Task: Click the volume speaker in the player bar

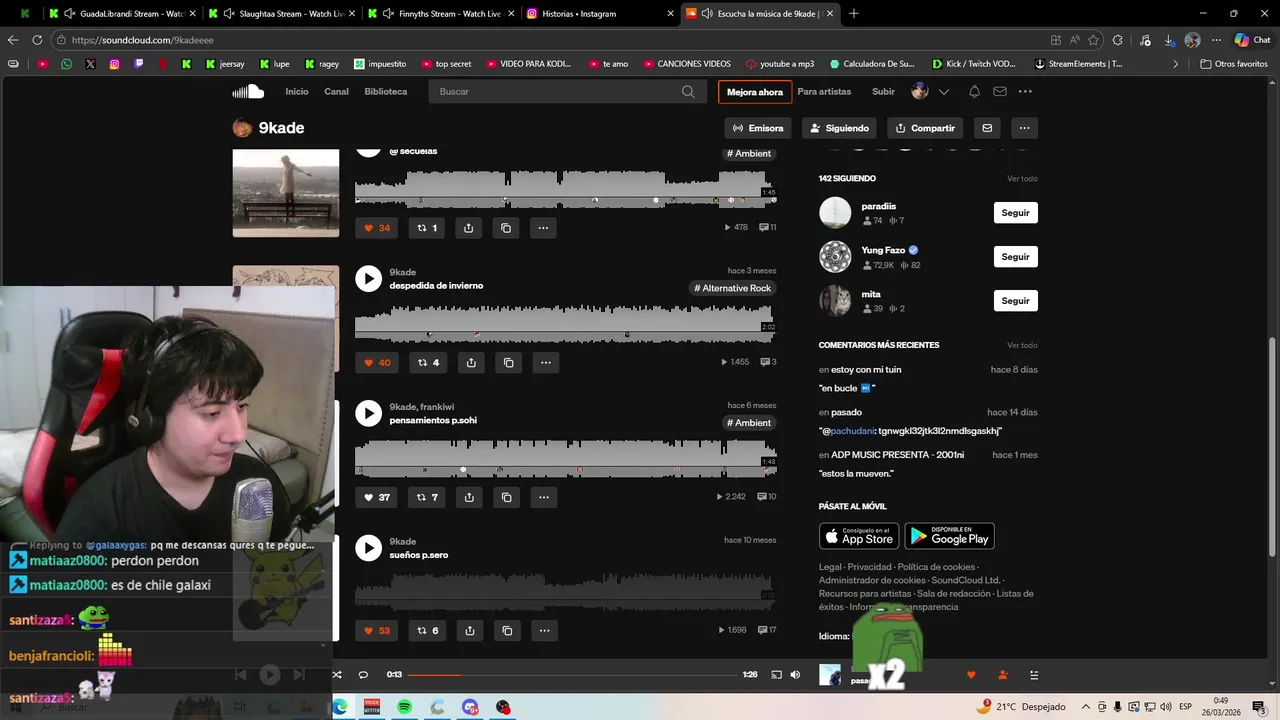Action: tap(795, 675)
